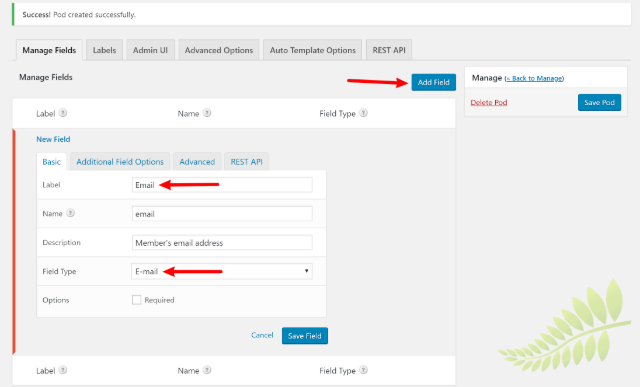The width and height of the screenshot is (640, 387).
Task: Open the Manage Fields tab
Action: (x=49, y=50)
